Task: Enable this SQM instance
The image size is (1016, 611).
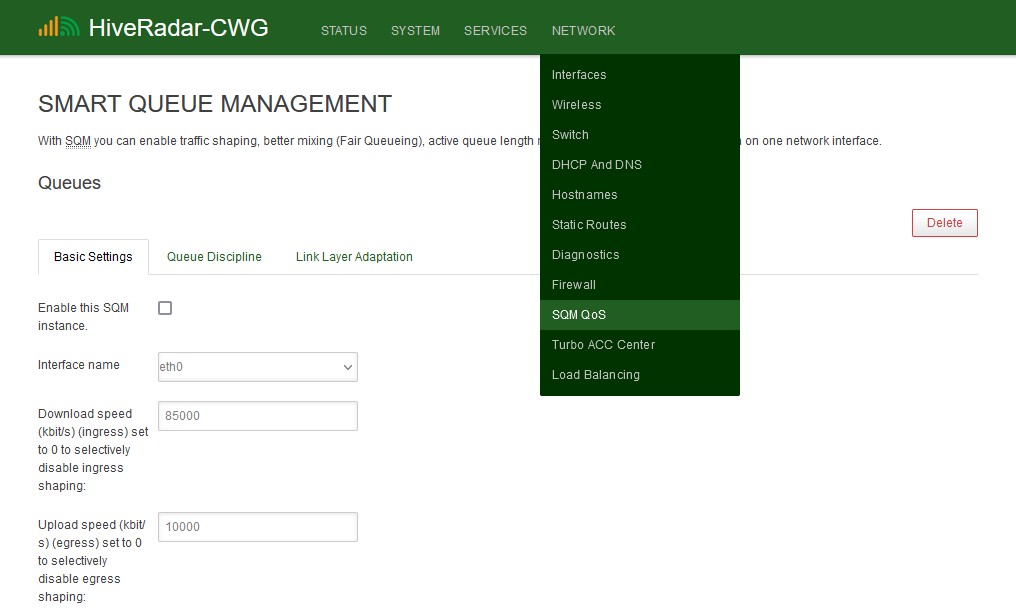Action: pos(165,308)
